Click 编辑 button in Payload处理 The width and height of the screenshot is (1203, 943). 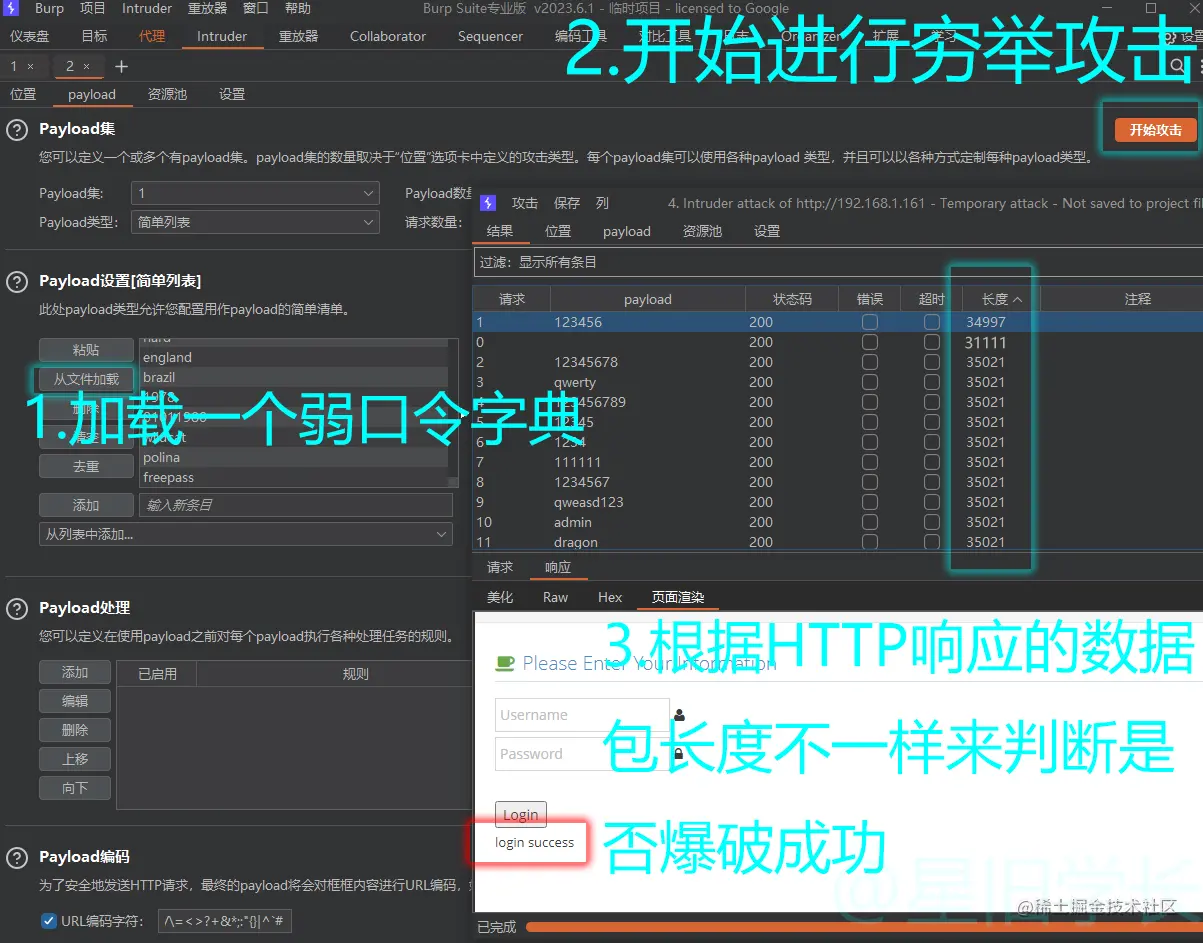tap(75, 701)
